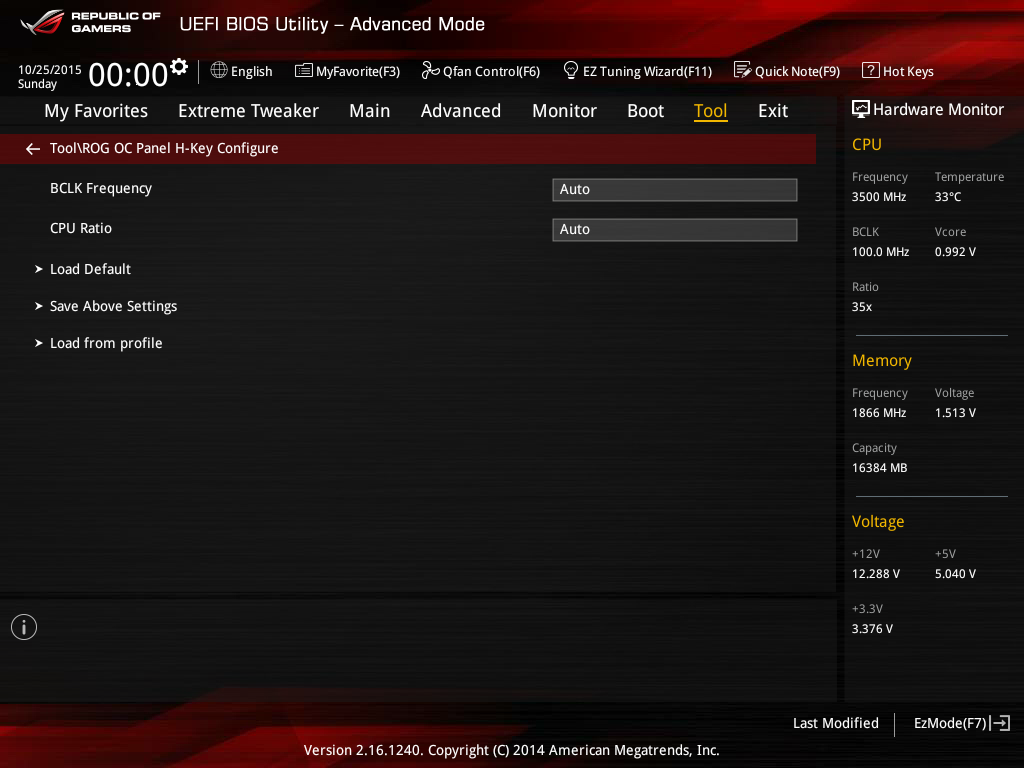Open the Advanced tab
Image resolution: width=1024 pixels, height=768 pixels.
[460, 111]
